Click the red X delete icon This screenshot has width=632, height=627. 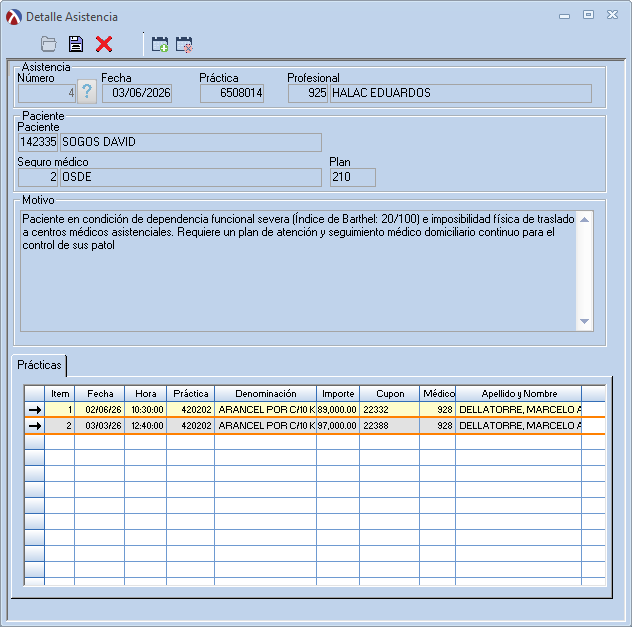coord(104,44)
